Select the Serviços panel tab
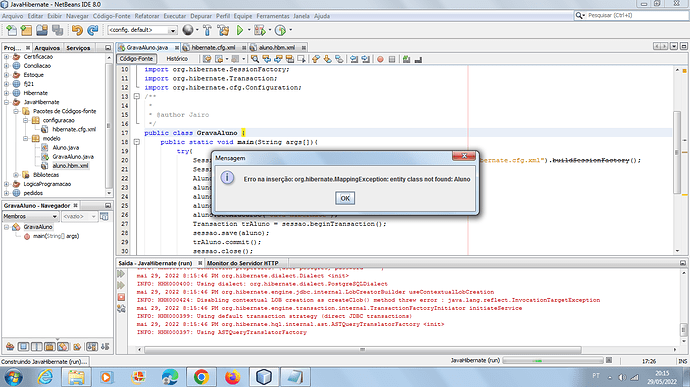Screen dimensions: 690x387 pyautogui.click(x=78, y=48)
